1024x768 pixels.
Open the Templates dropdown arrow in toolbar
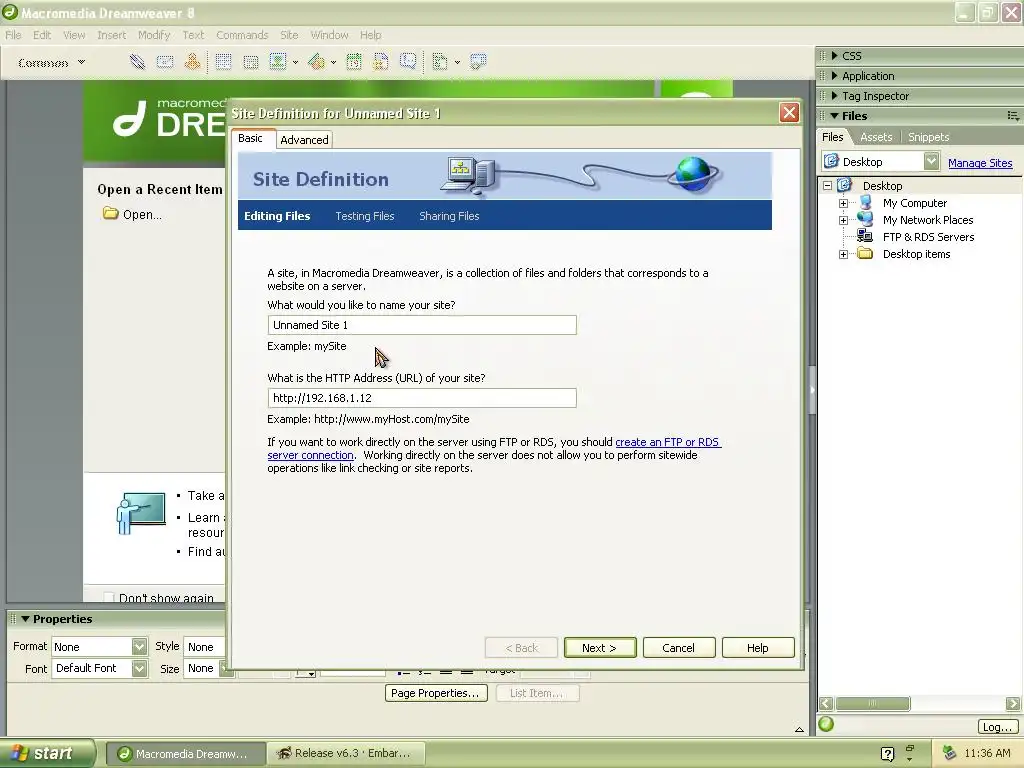click(456, 63)
